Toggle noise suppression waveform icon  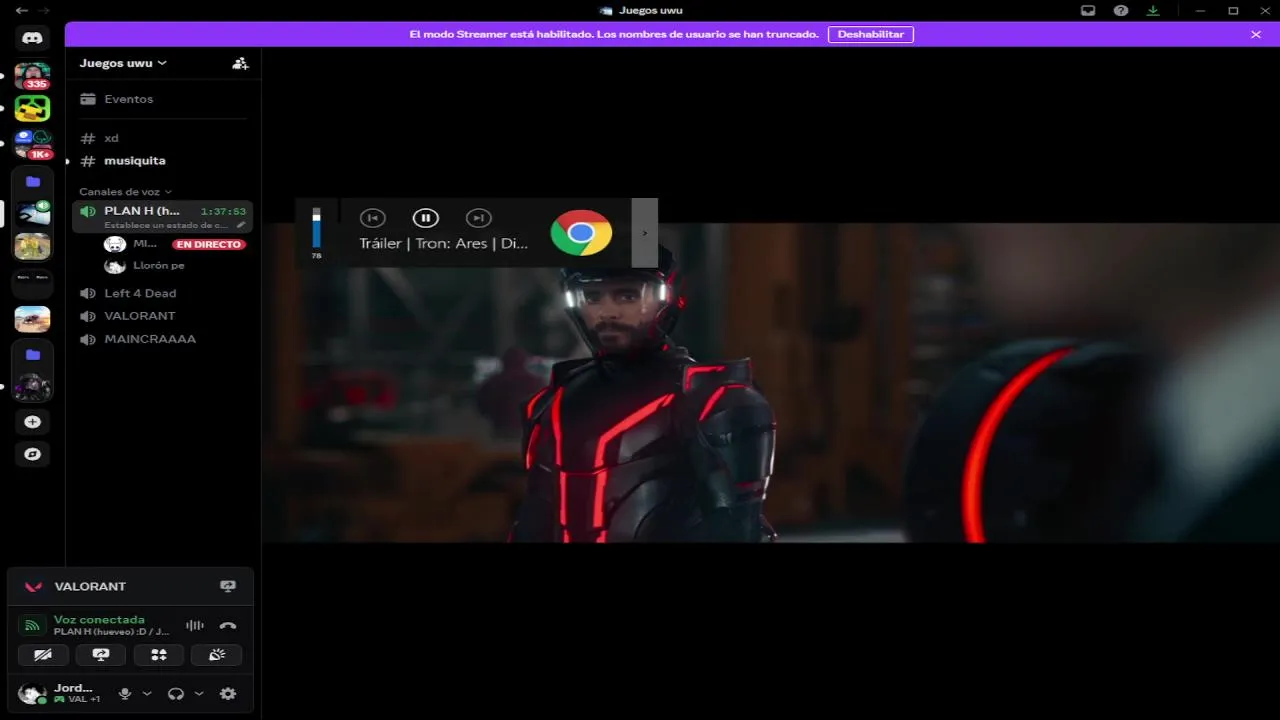click(195, 626)
